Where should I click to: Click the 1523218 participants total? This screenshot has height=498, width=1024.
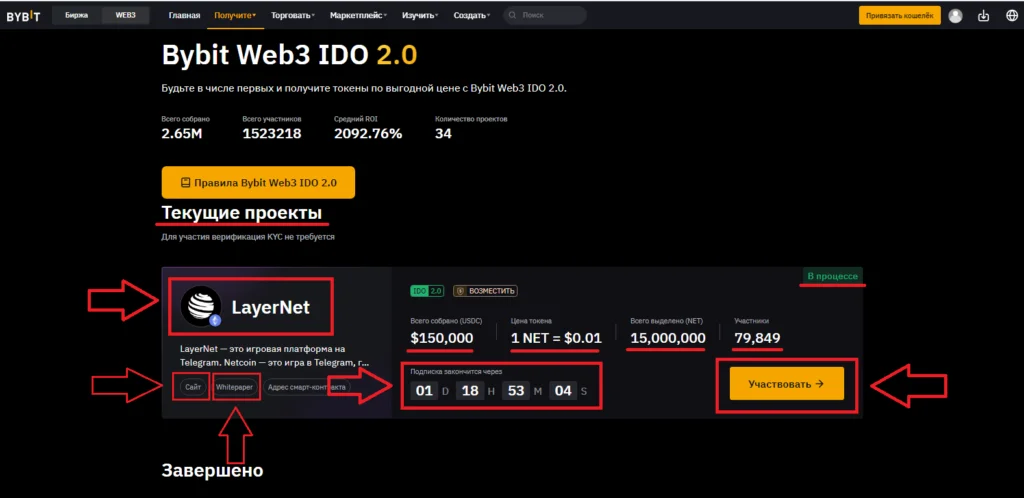point(272,134)
